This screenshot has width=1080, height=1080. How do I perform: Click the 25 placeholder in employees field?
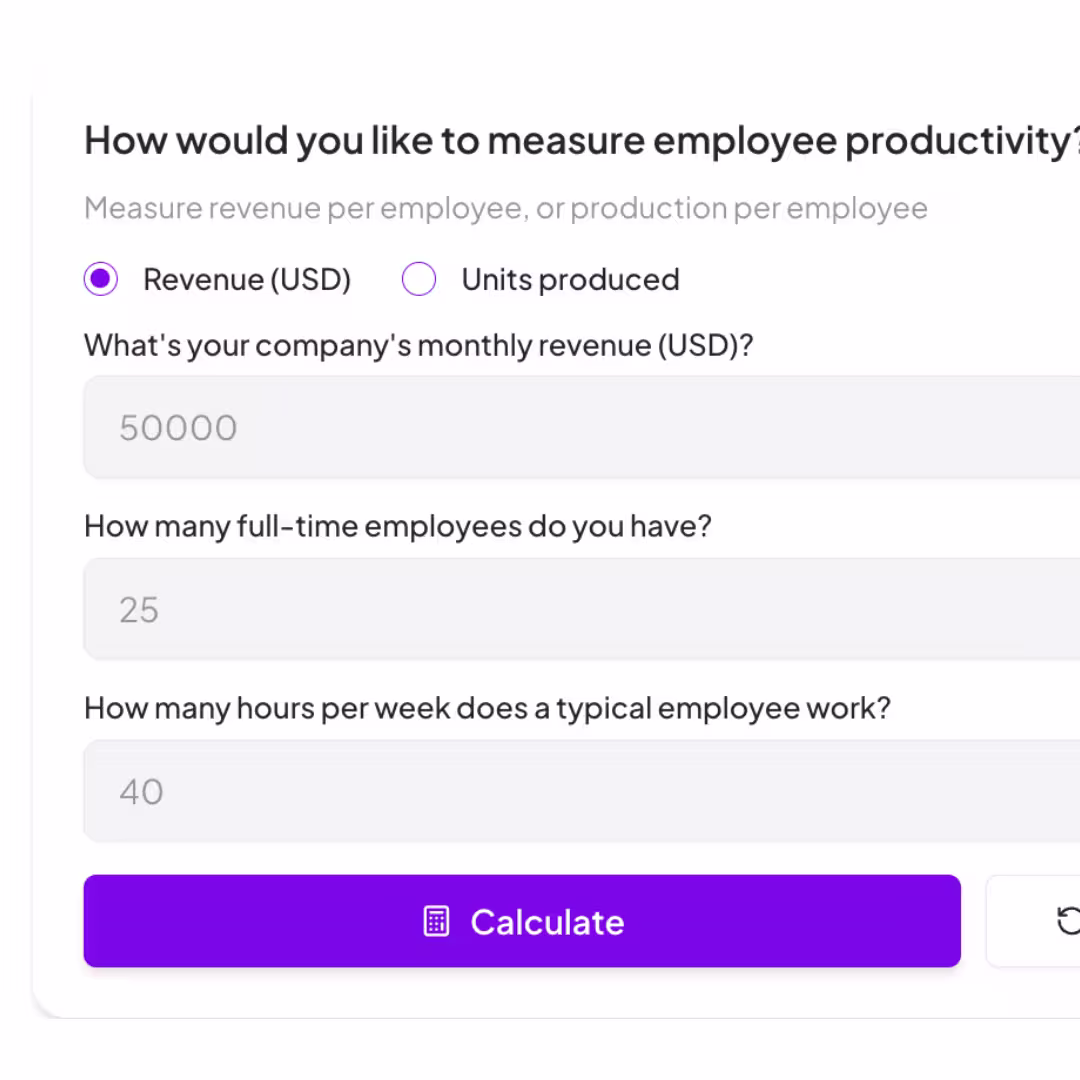(x=139, y=610)
